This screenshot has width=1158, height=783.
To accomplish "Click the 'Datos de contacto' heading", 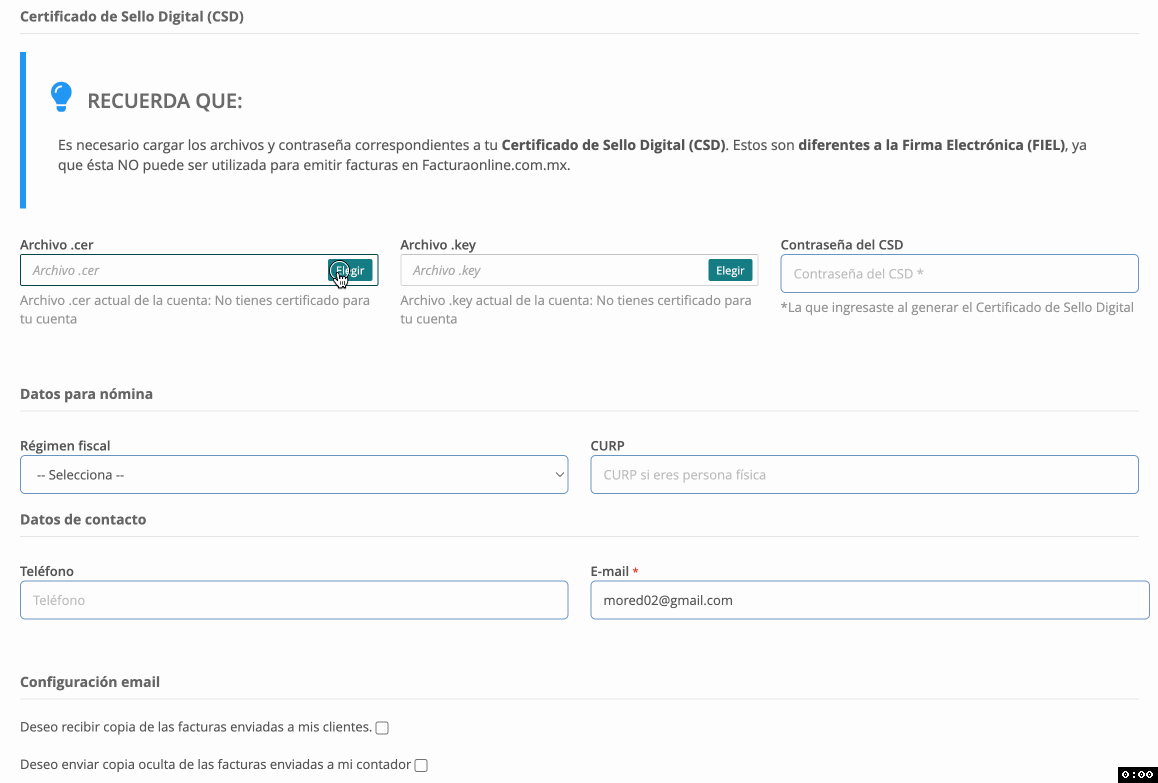I will [x=83, y=519].
